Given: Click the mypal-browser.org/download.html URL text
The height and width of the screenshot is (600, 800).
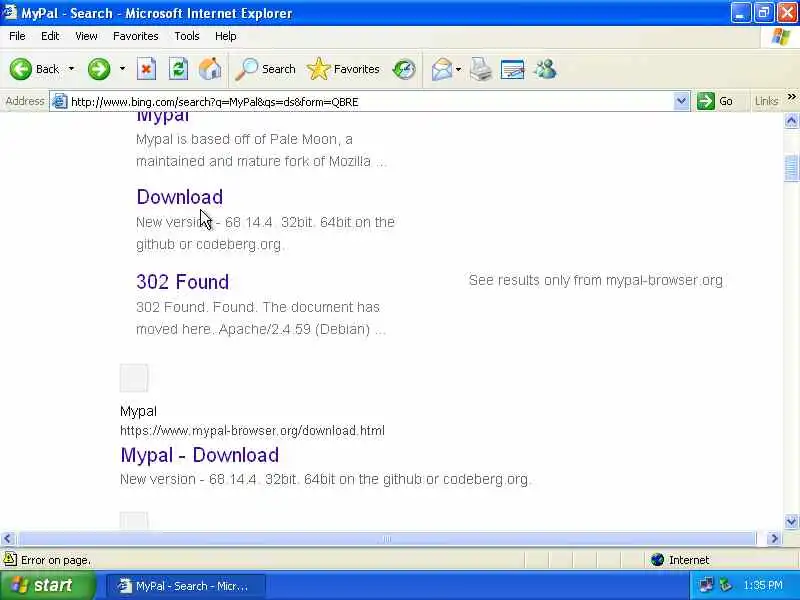Looking at the screenshot, I should pyautogui.click(x=252, y=431).
